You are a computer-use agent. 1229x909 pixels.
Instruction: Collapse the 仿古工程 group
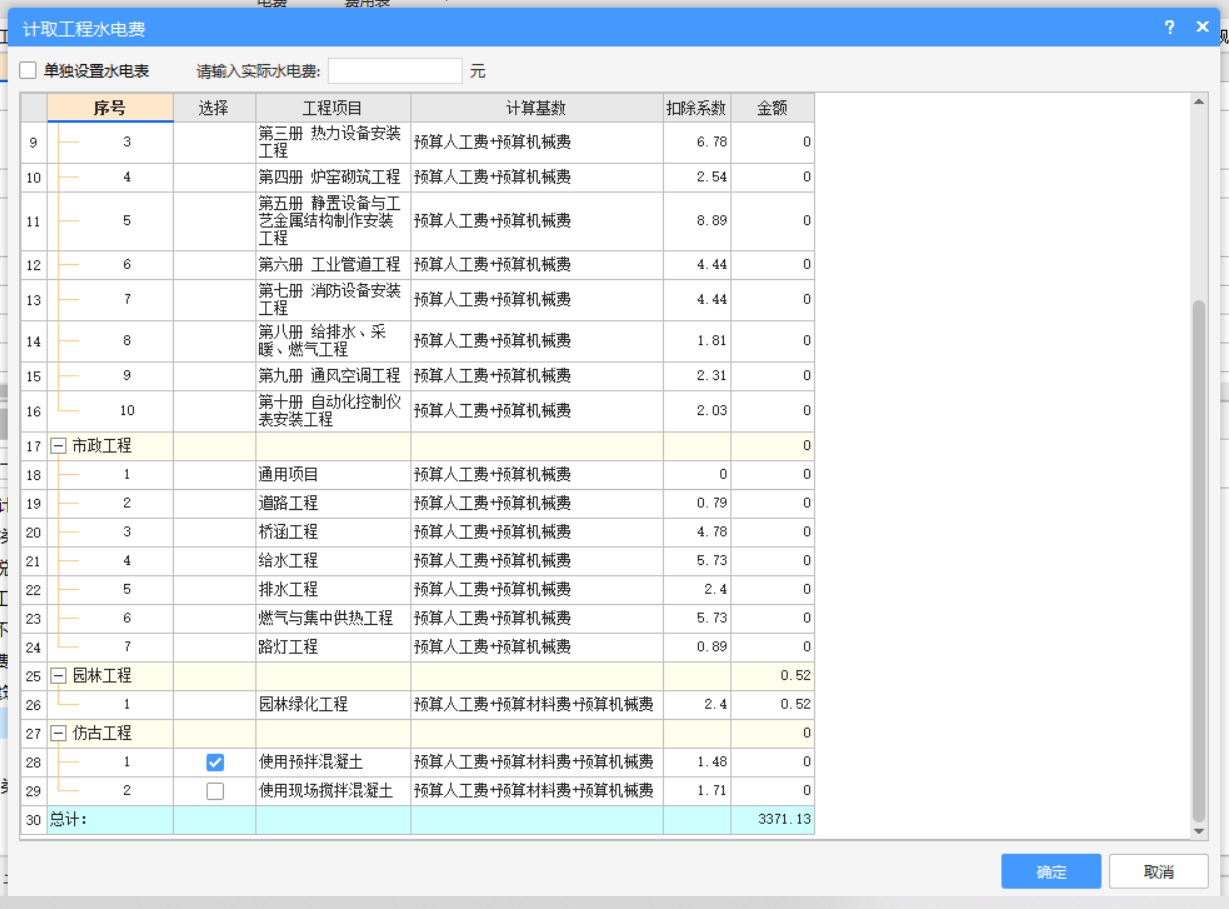pos(59,733)
